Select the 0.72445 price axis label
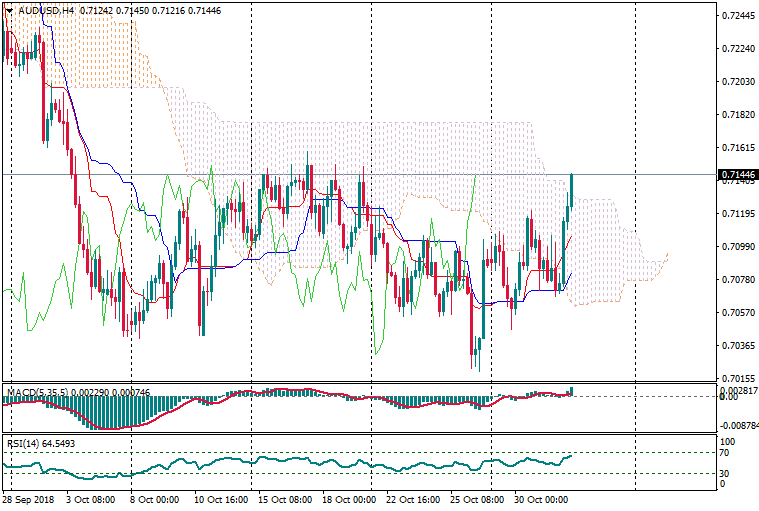This screenshot has width=759, height=511. [x=737, y=16]
